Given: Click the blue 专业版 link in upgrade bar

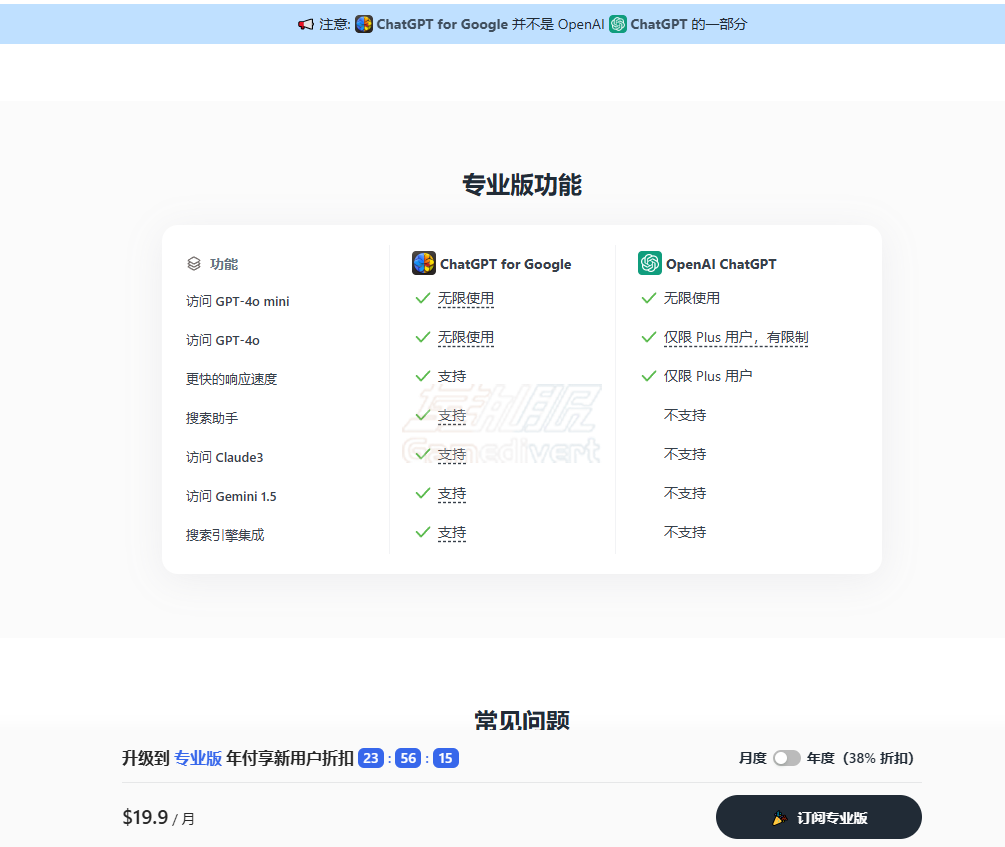Looking at the screenshot, I should [198, 758].
